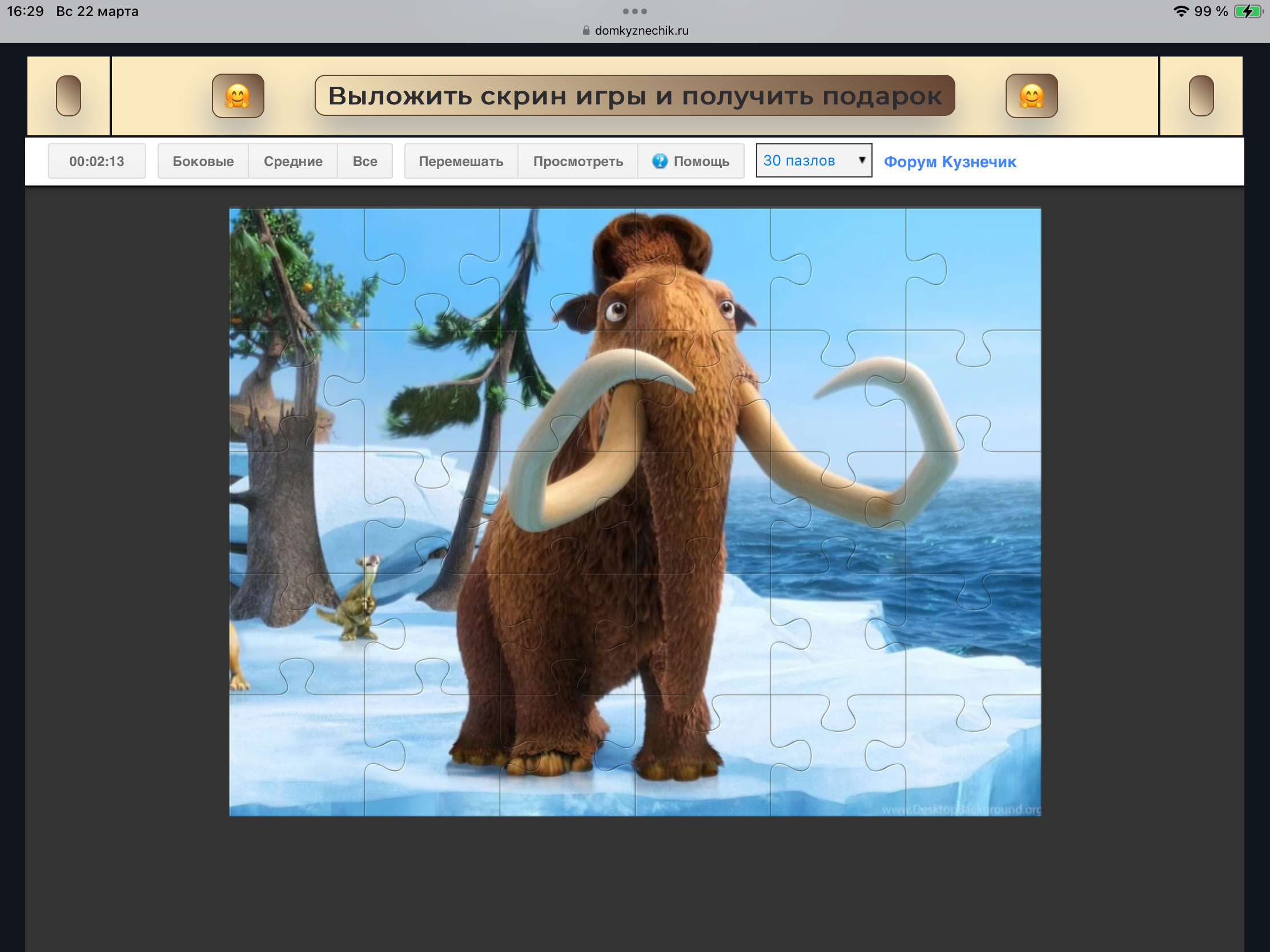Click the right hugging-face emoji button
Image resolution: width=1270 pixels, height=952 pixels.
point(1031,96)
